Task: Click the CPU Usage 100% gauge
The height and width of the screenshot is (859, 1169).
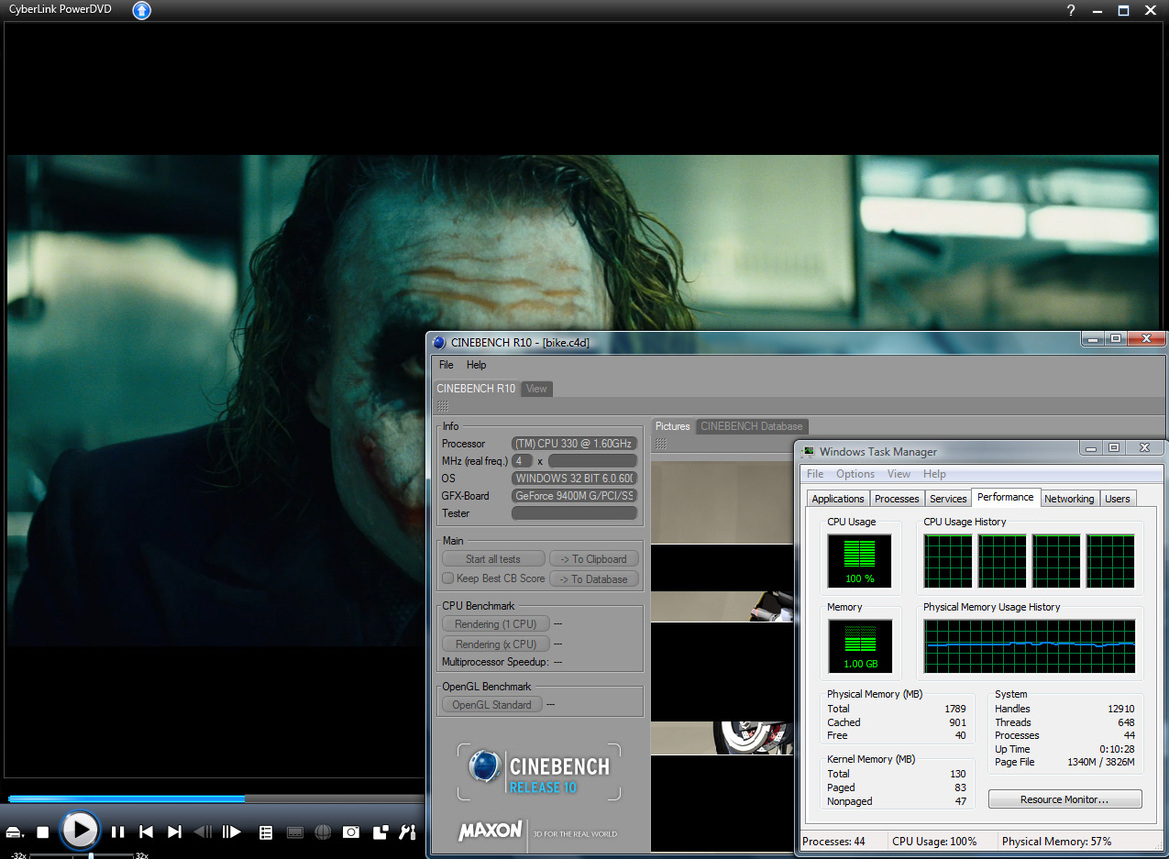Action: click(x=860, y=561)
